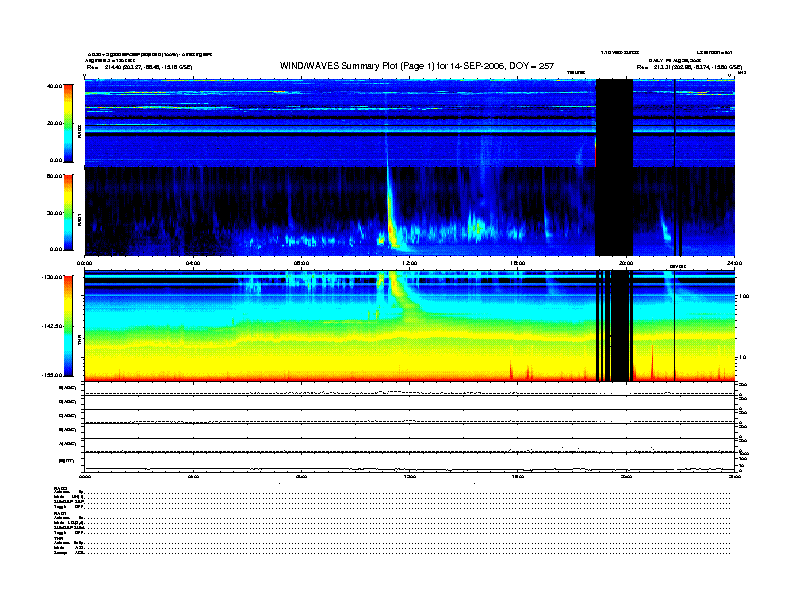This screenshot has width=792, height=612.
Task: Click the TNR panel color scale bar
Action: pyautogui.click(x=68, y=326)
